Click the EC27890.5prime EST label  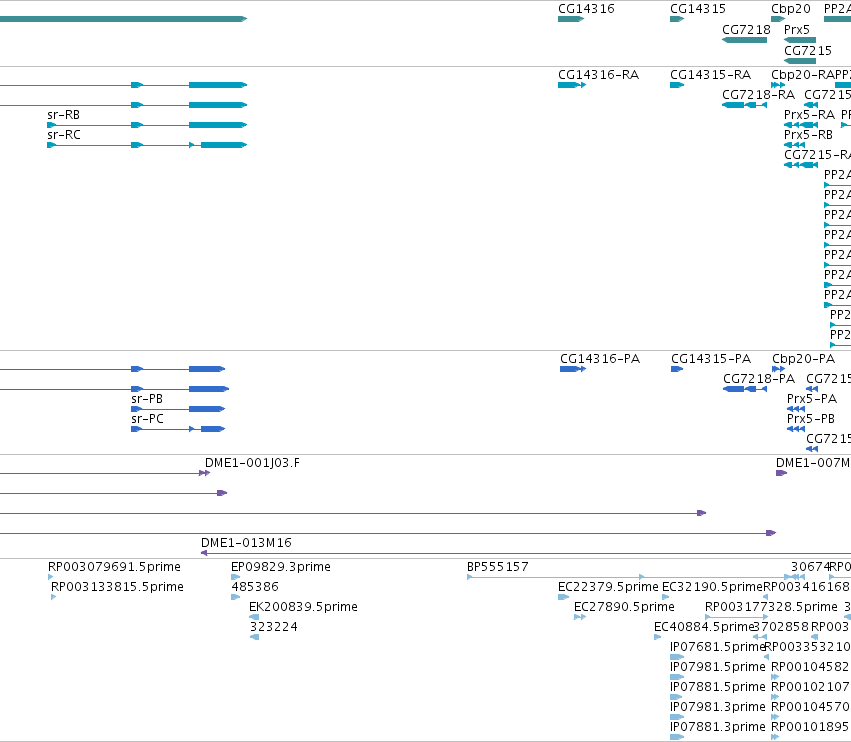624,607
